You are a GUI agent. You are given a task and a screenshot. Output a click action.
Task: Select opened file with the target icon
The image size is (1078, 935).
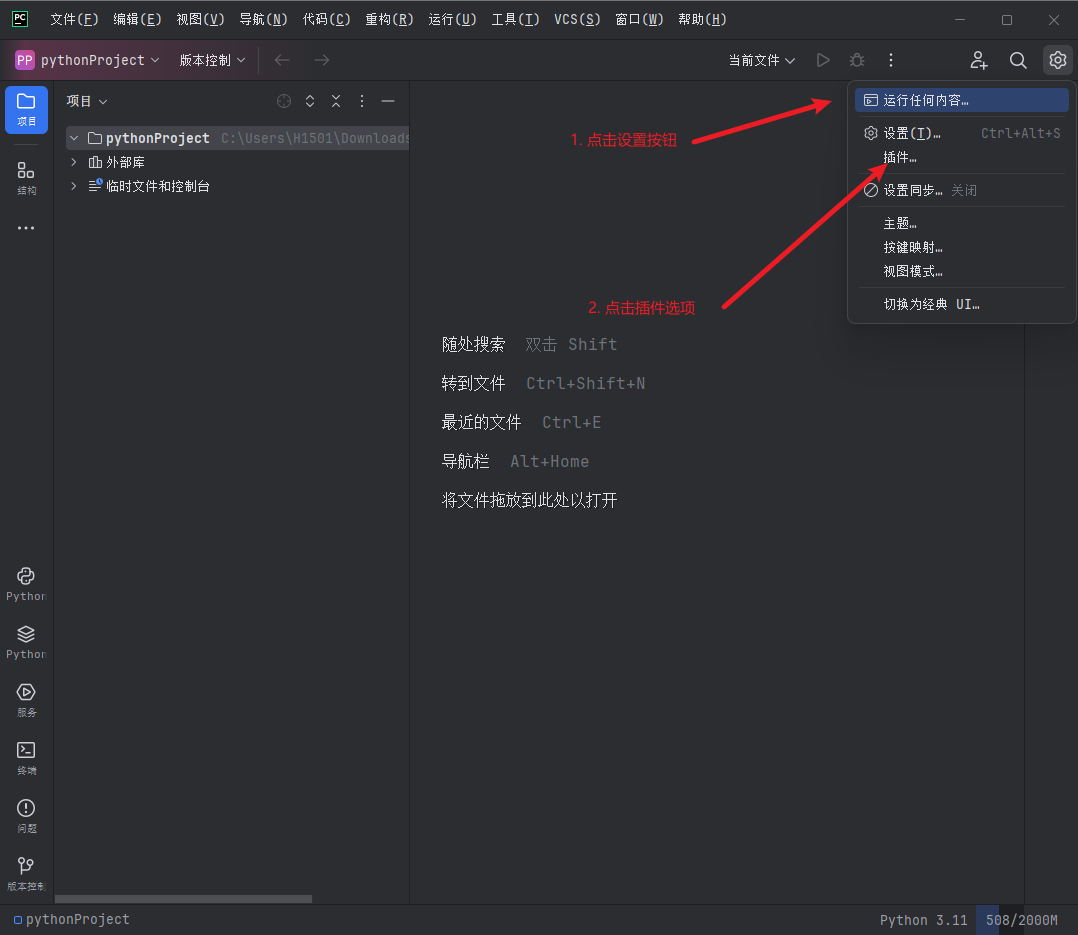tap(283, 100)
